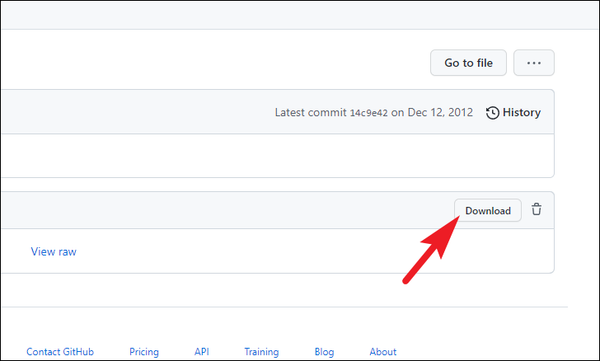
Task: Click the Dec 12, 2012 commit date
Action: [440, 112]
